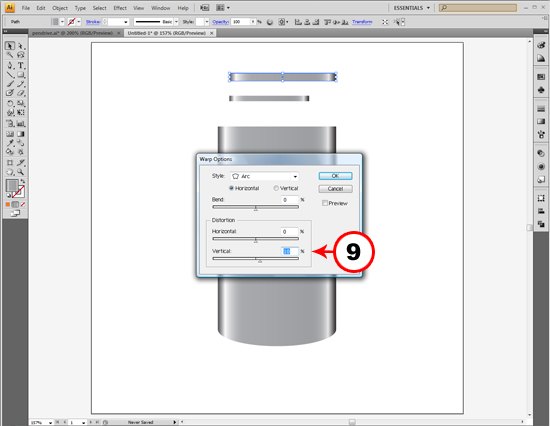Select the Pen tool
The image size is (550, 426).
[x=10, y=65]
